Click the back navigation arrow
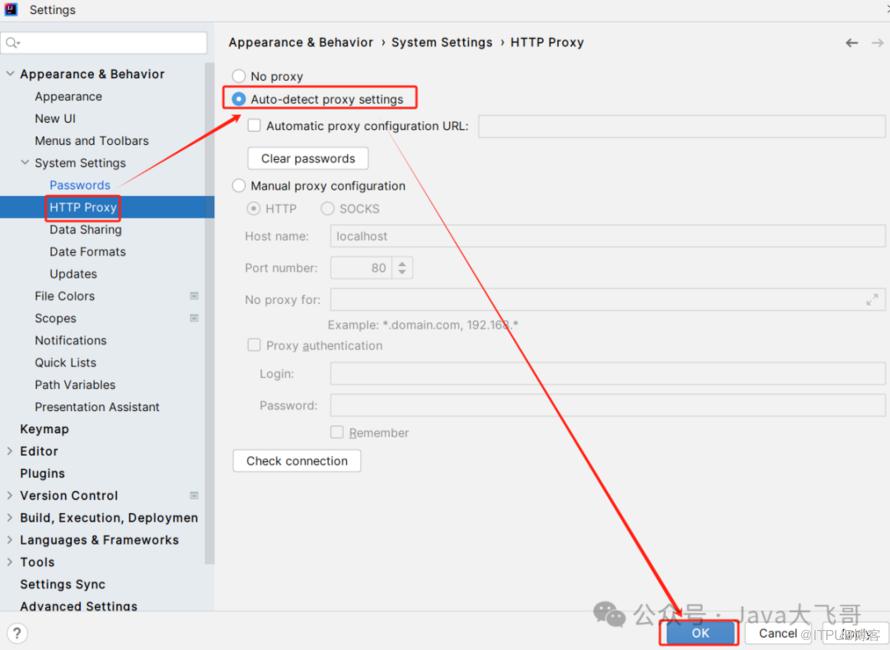 [851, 43]
